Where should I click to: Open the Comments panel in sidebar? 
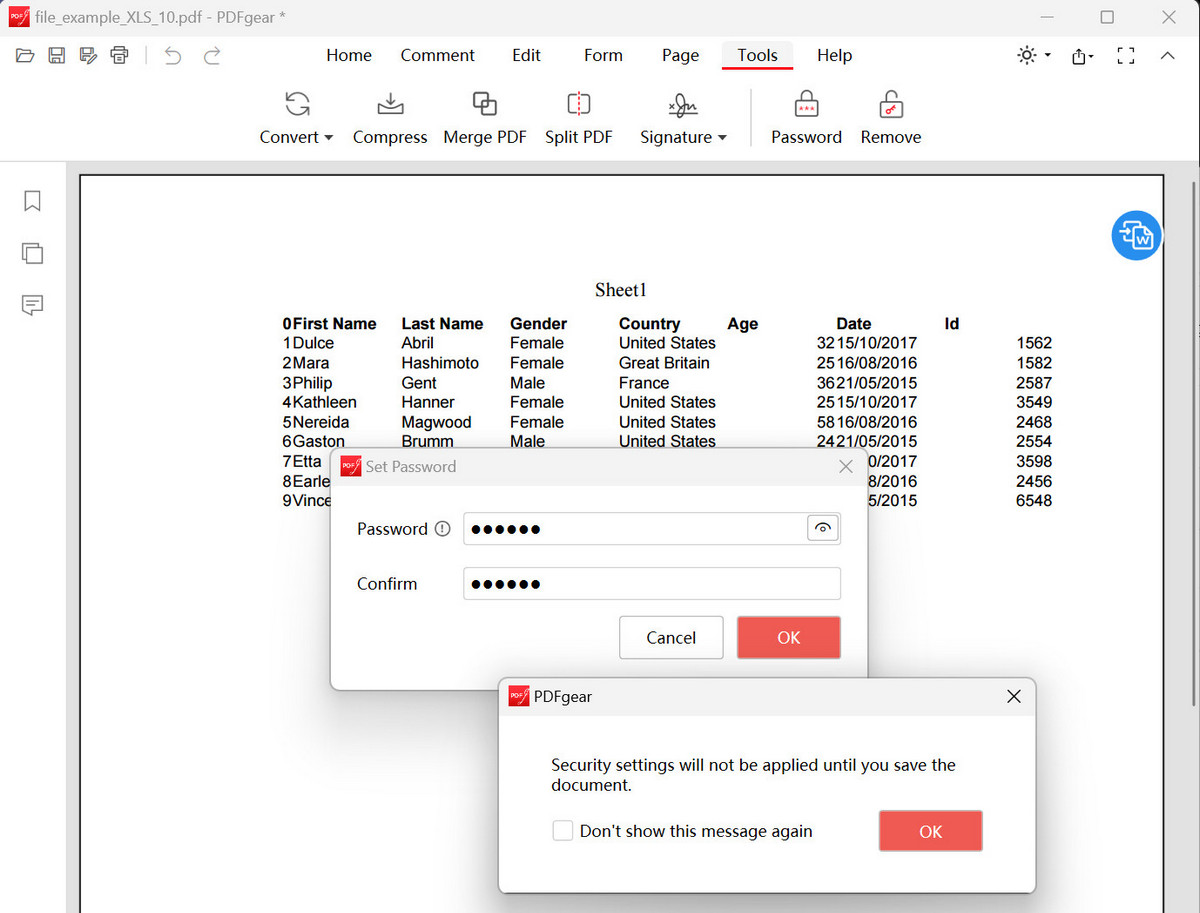coord(32,305)
